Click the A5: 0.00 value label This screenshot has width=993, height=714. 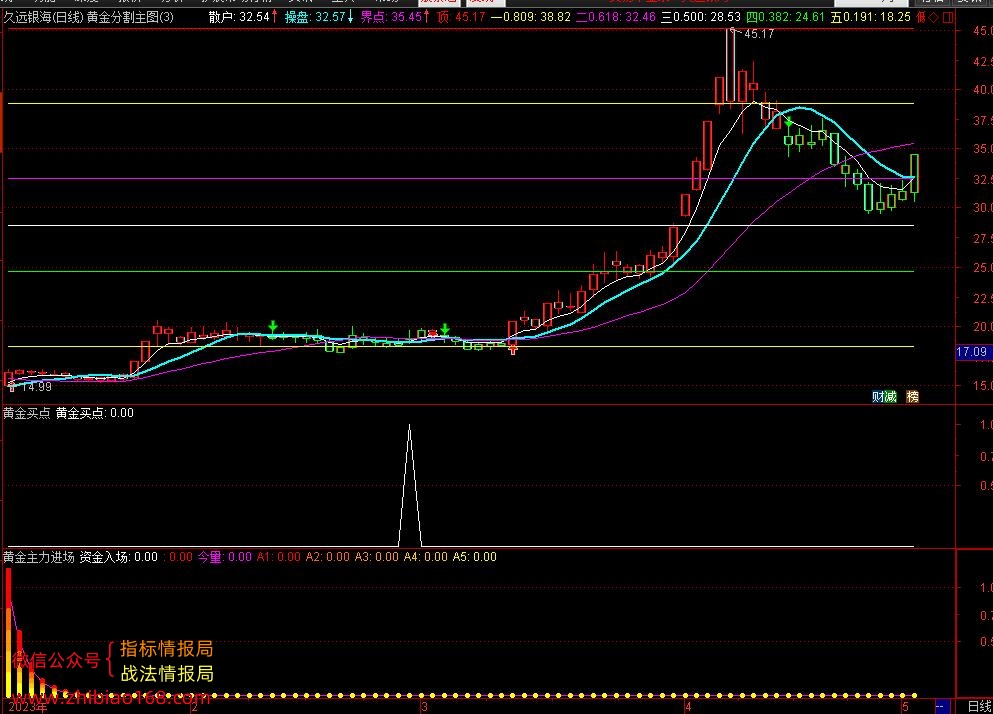pos(475,557)
